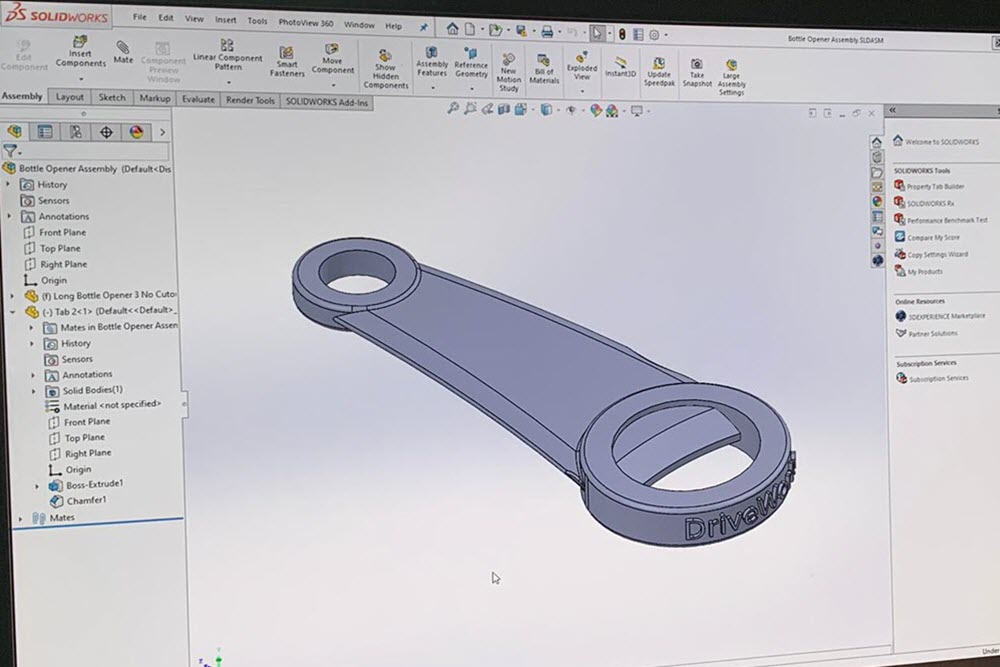Click Show Hidden Components
1000x667 pixels.
385,69
